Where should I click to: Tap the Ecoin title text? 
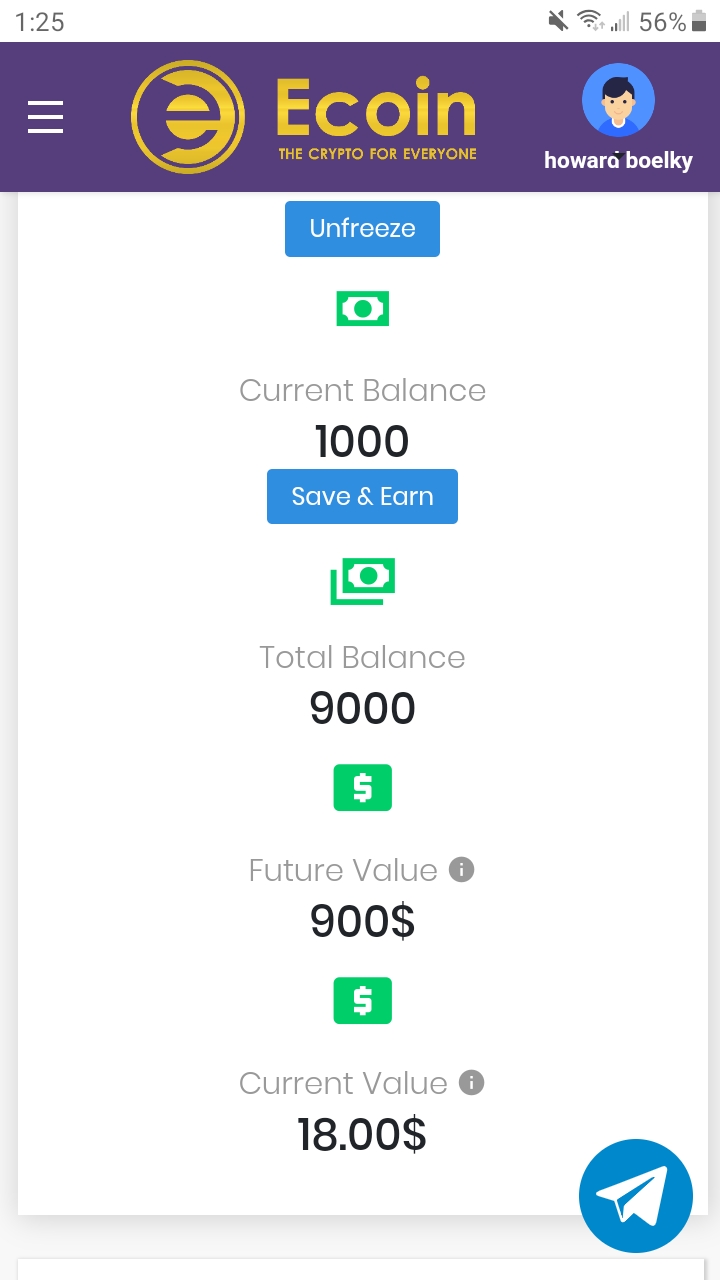(x=376, y=109)
